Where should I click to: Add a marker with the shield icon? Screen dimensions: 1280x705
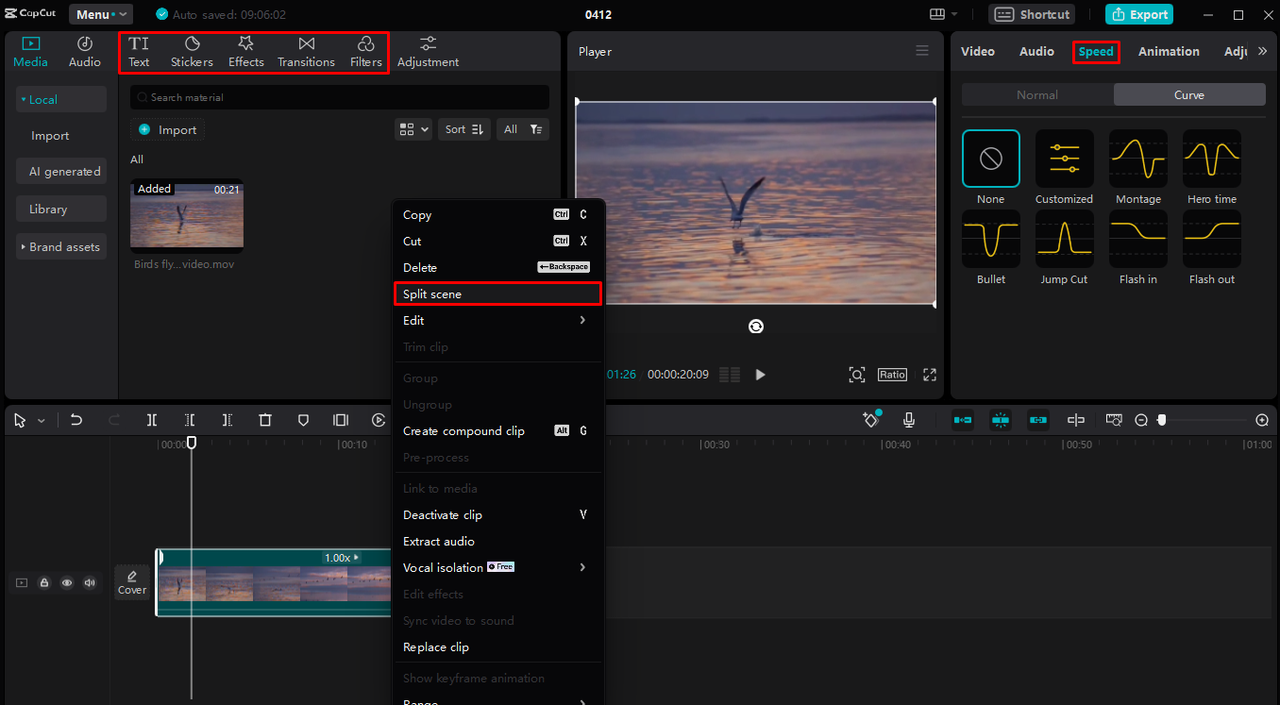click(303, 420)
